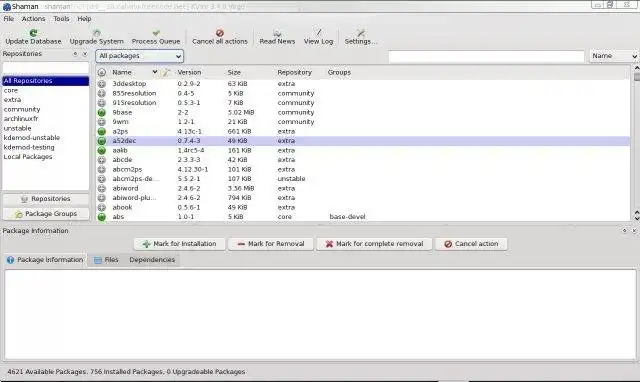This screenshot has width=640, height=382.
Task: Click the Name column sort arrow
Action: (x=155, y=72)
